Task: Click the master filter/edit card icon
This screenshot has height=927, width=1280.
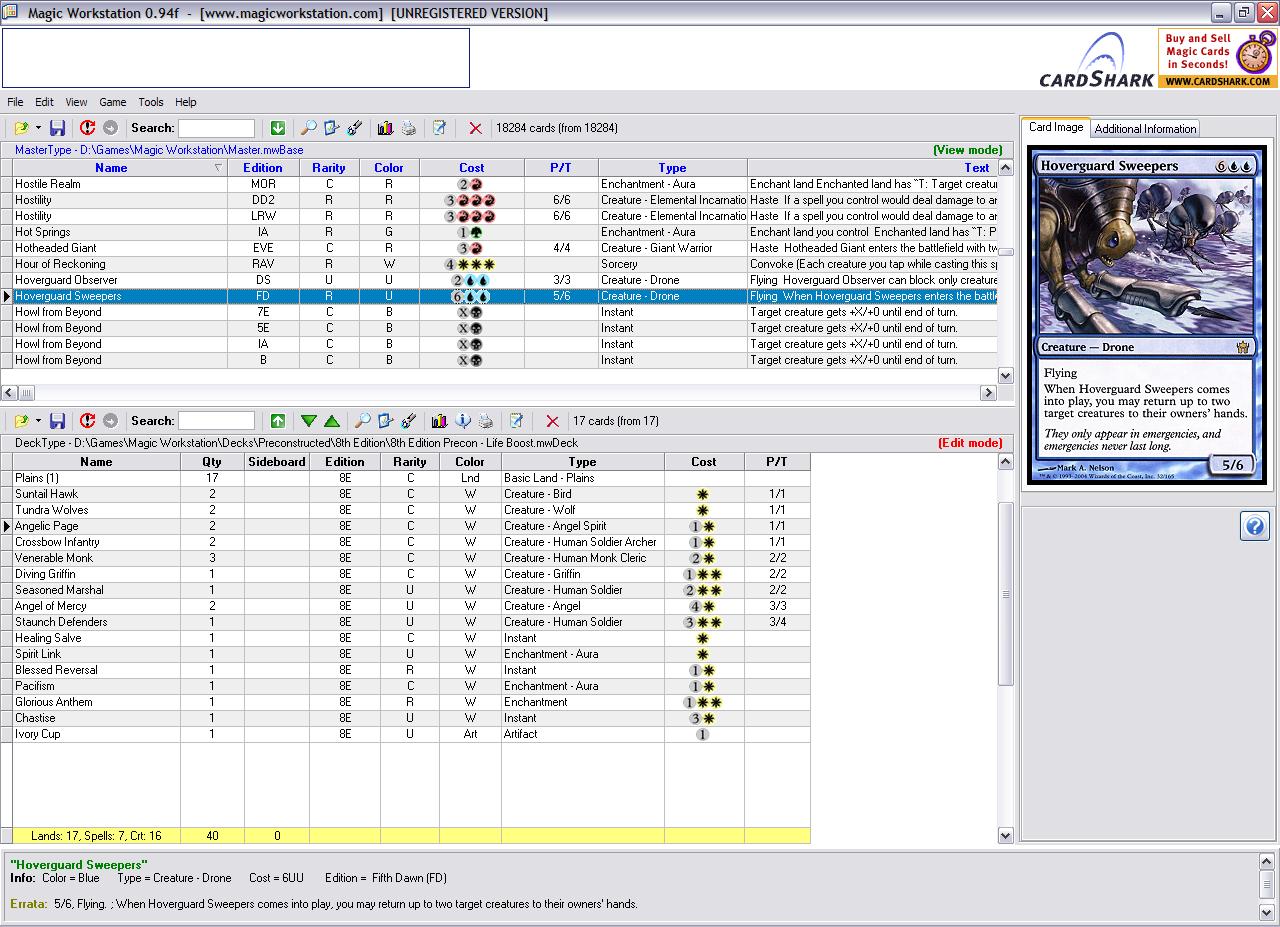Action: tap(332, 128)
